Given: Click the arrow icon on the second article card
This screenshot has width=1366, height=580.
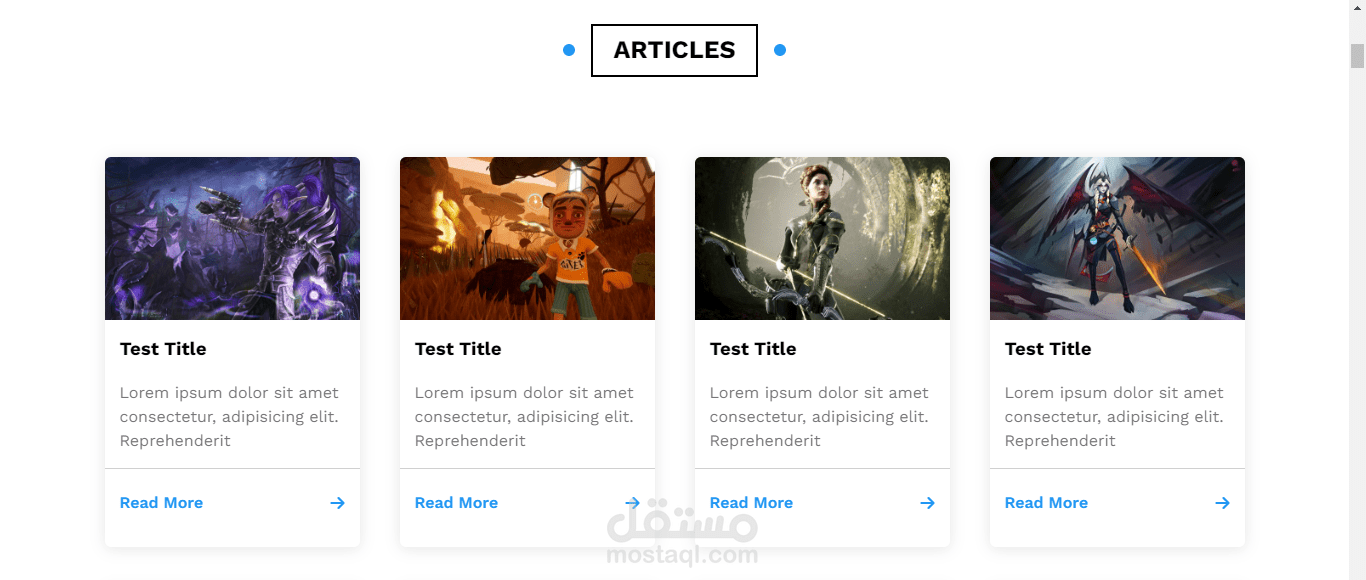Looking at the screenshot, I should point(632,503).
